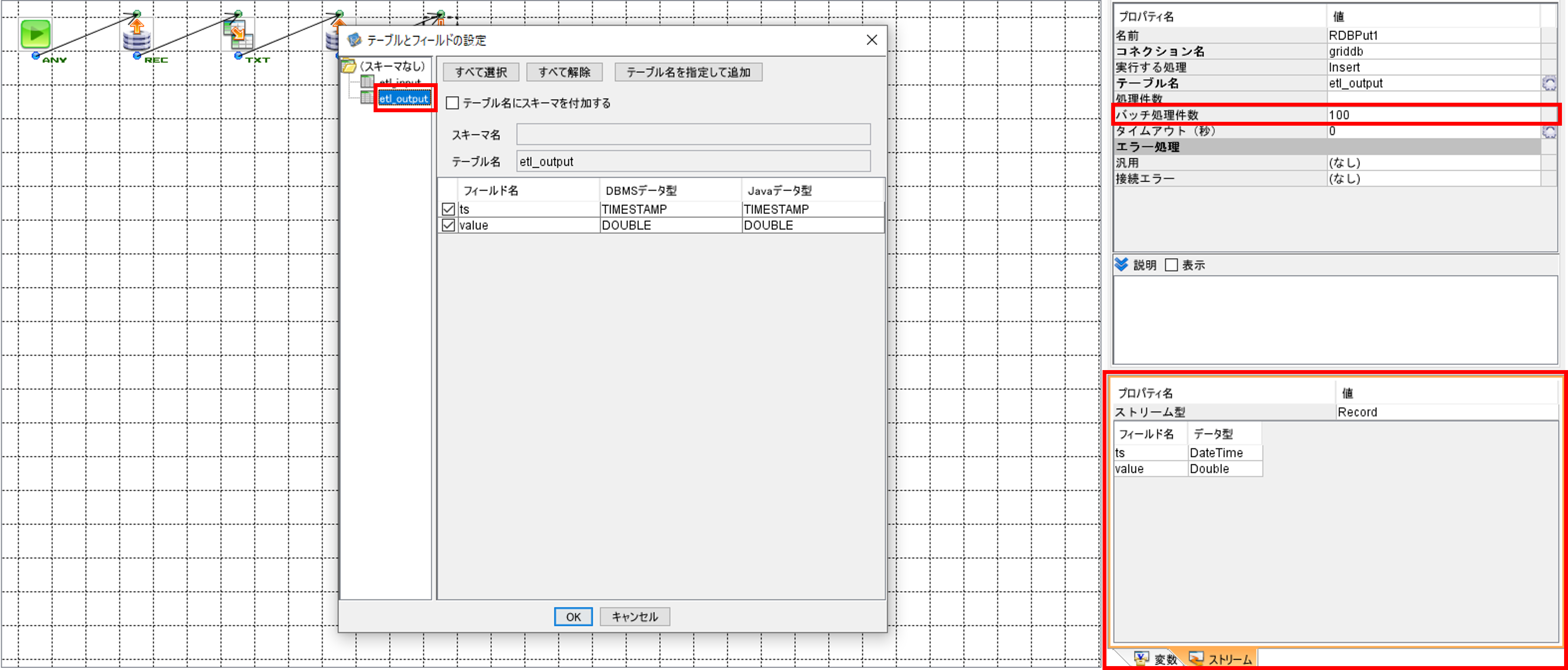
Task: Click gear icon beside テーブル名 property
Action: point(1549,83)
